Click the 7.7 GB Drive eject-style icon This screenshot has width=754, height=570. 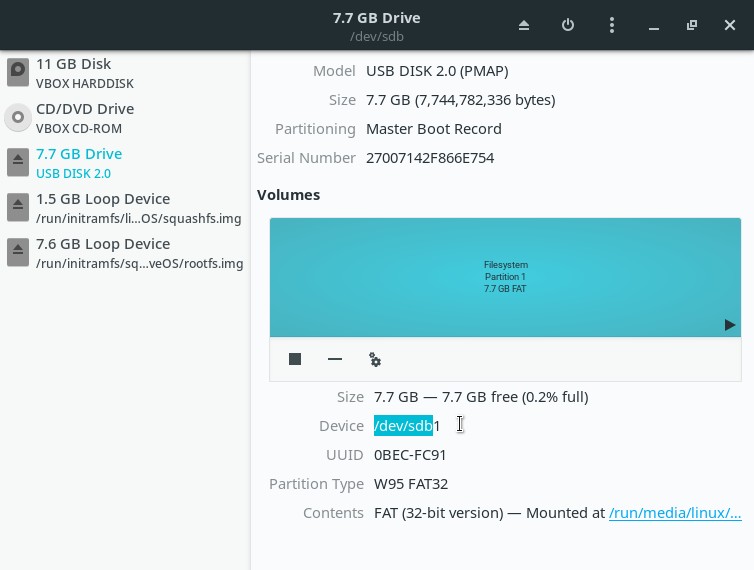point(18,163)
